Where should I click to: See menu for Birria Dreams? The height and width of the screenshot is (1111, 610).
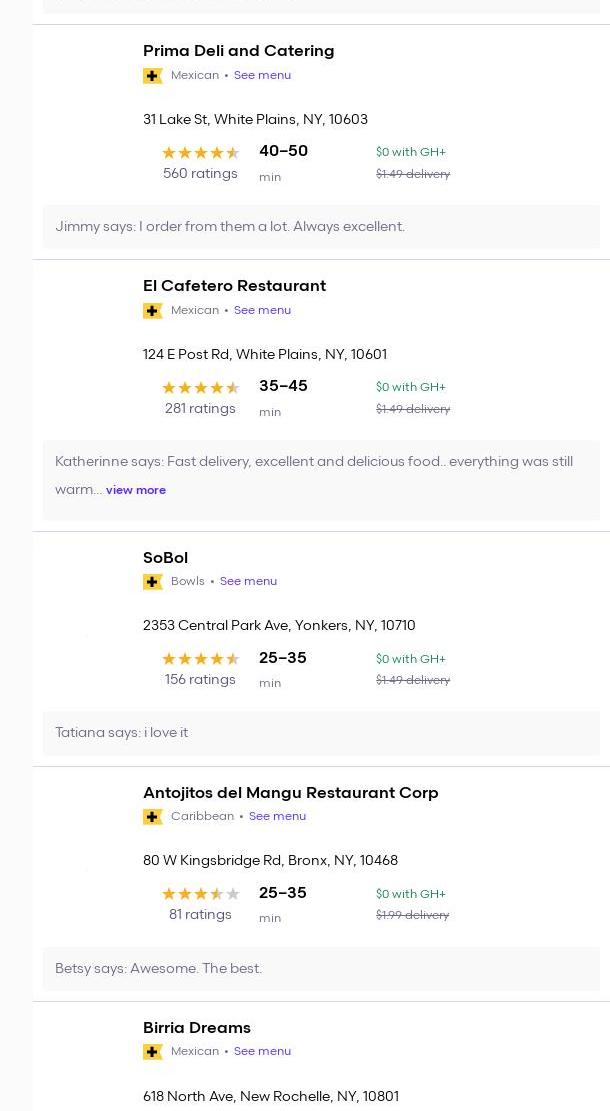tap(262, 1051)
